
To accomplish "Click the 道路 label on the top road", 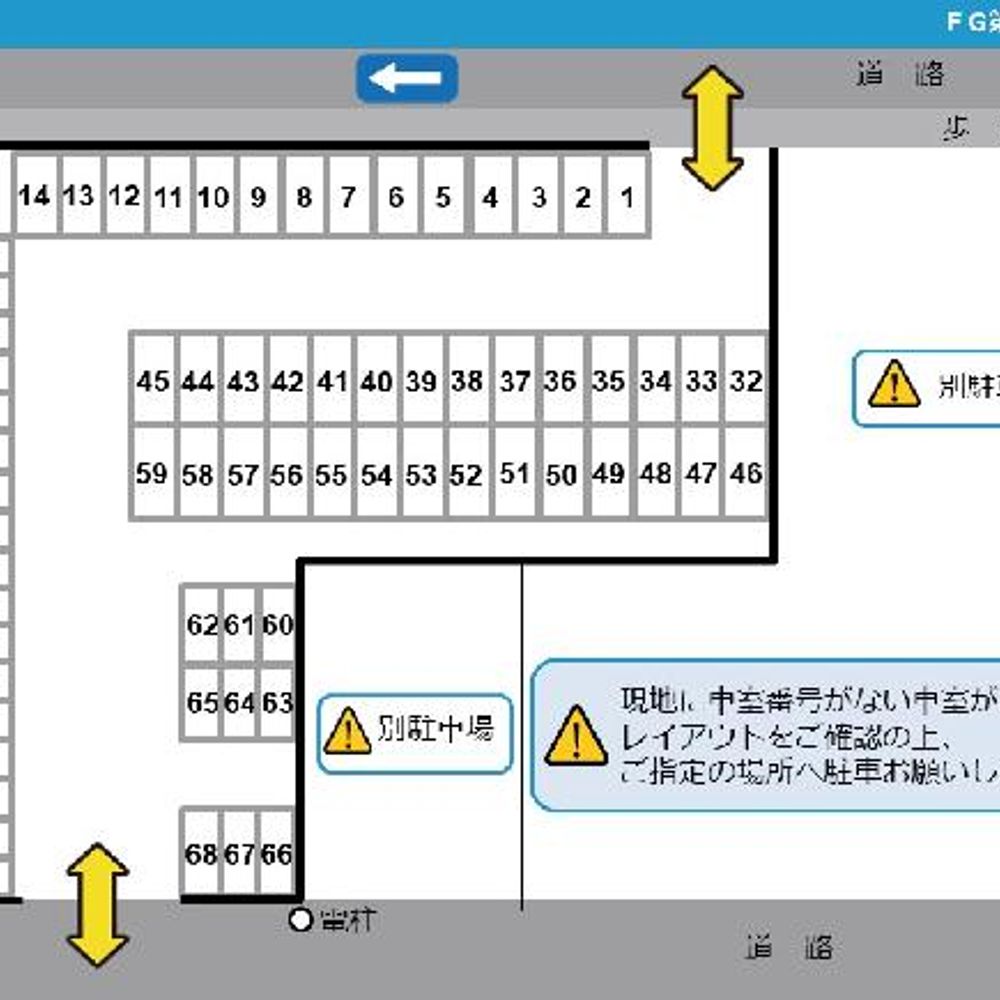I will point(900,74).
